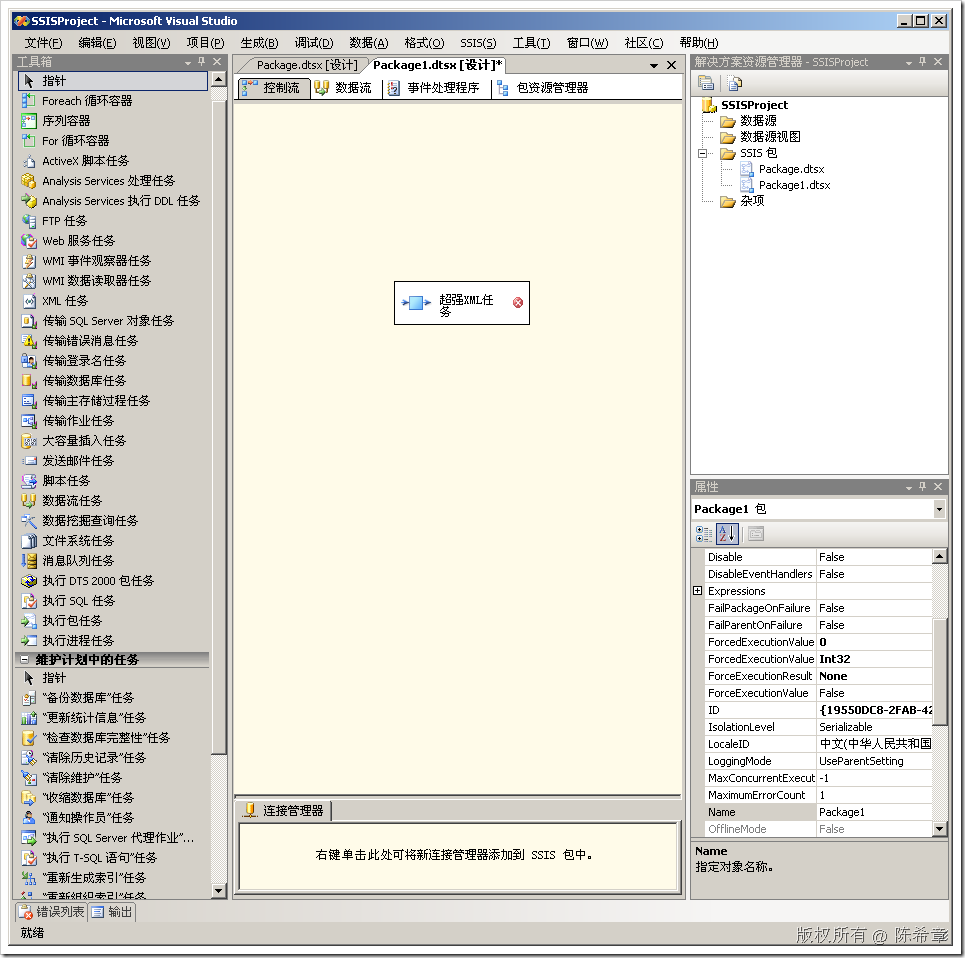
Task: Switch to the 数据流 tab
Action: pyautogui.click(x=343, y=88)
